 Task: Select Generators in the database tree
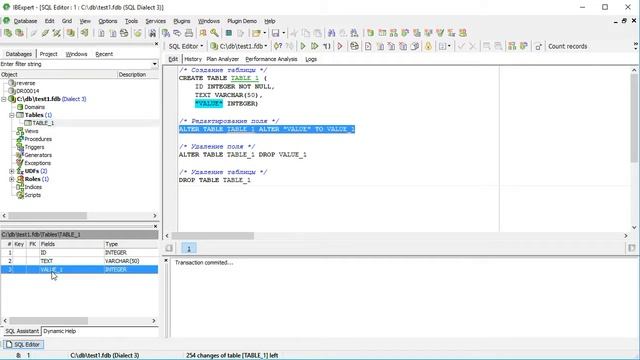[x=38, y=155]
